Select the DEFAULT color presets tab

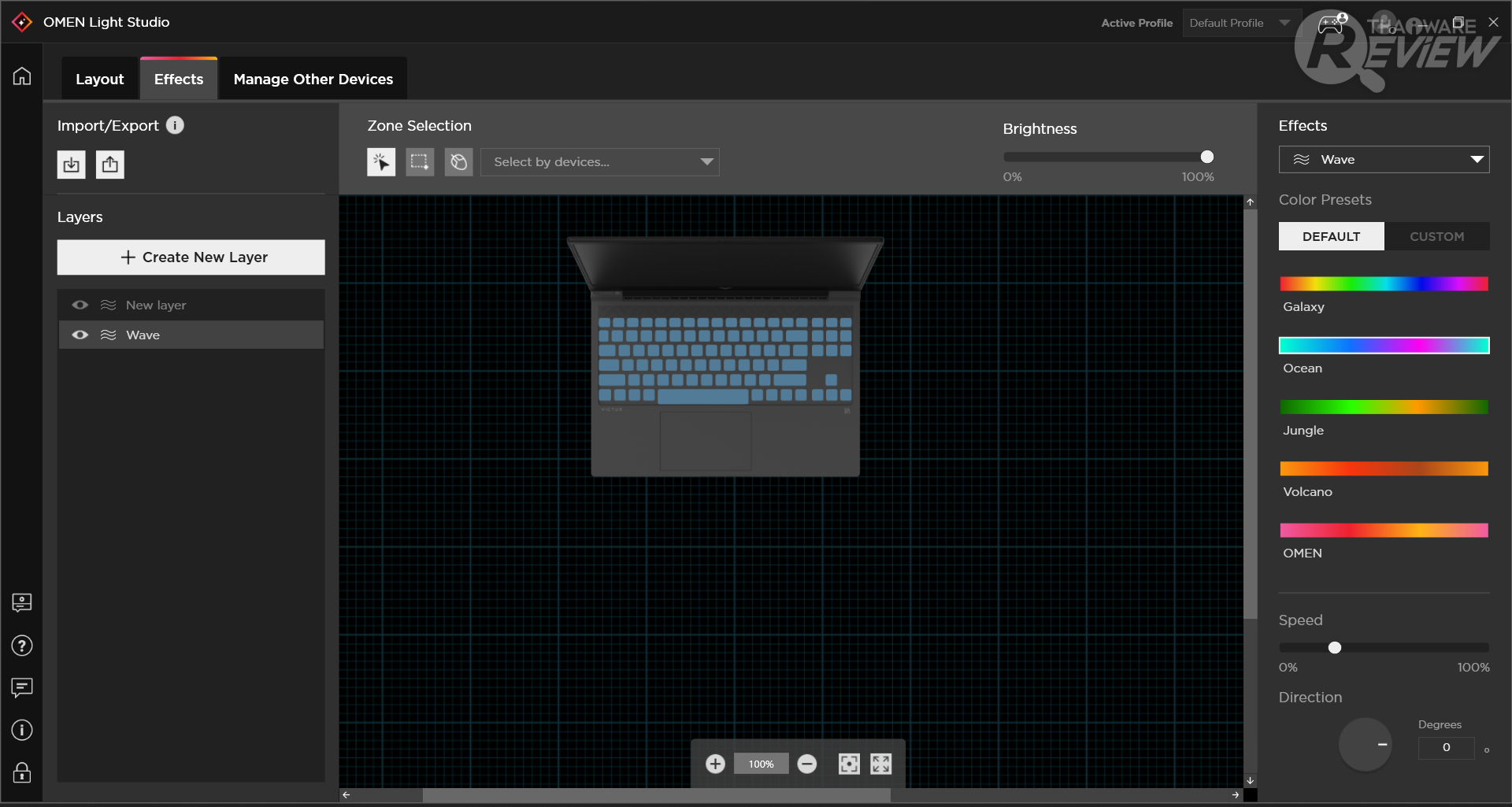[1331, 236]
